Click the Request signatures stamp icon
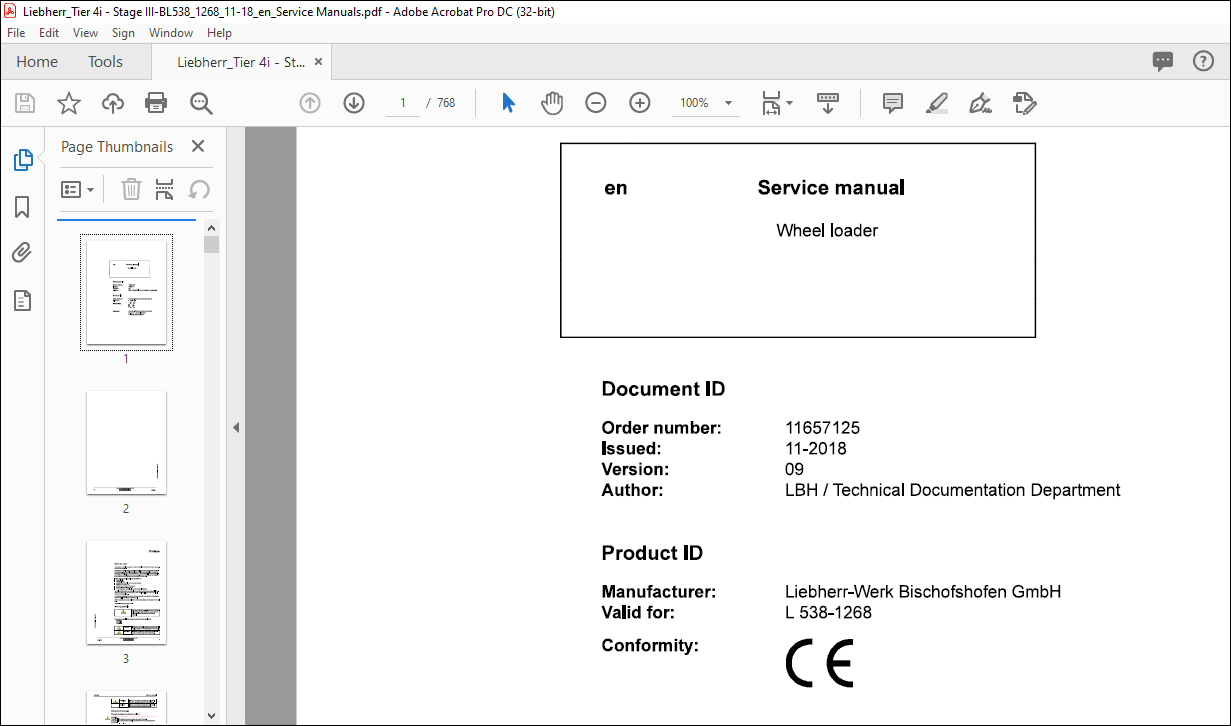The image size is (1231, 726). [1024, 103]
